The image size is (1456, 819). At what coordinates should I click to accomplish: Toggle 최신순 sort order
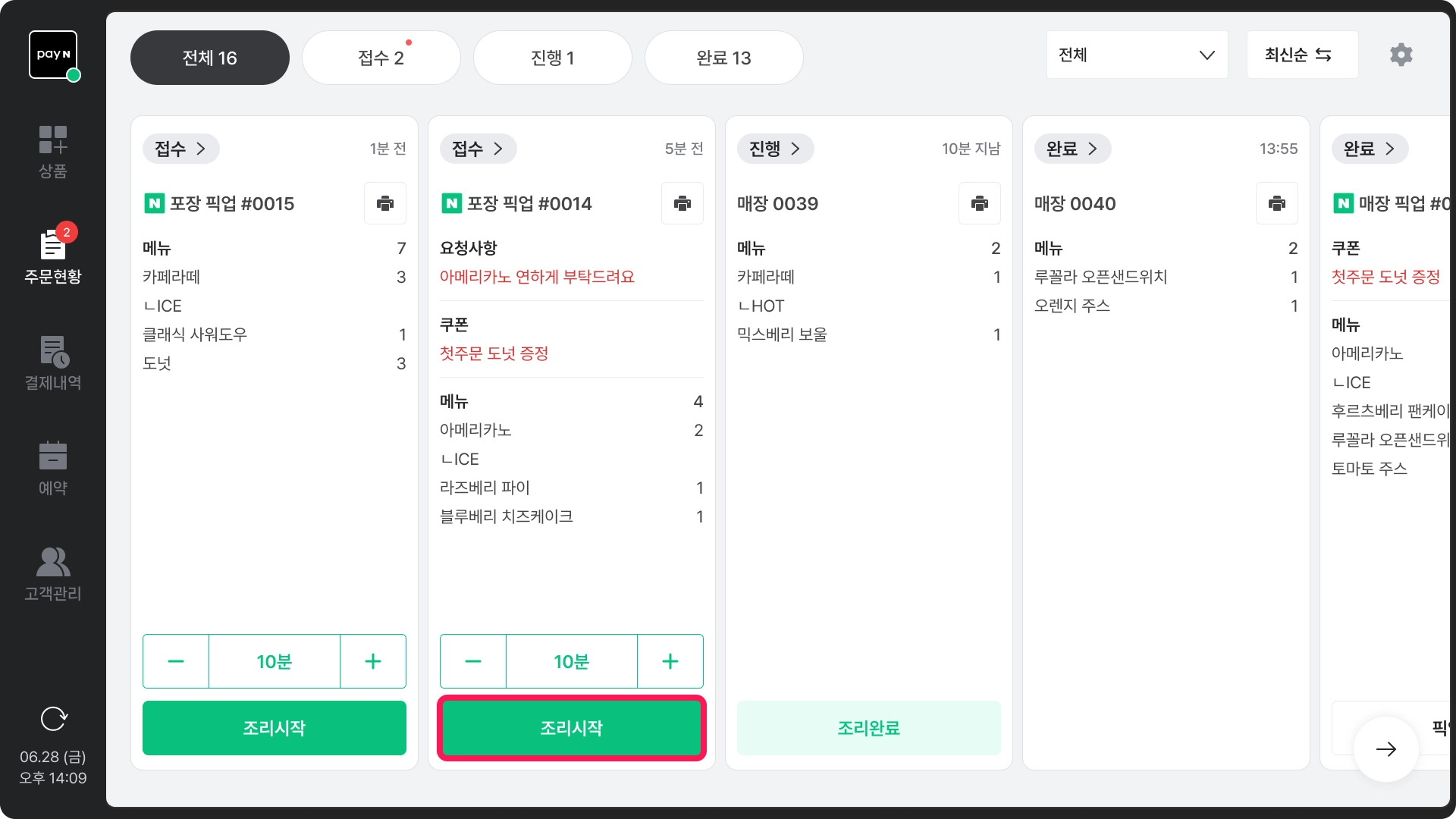point(1302,55)
